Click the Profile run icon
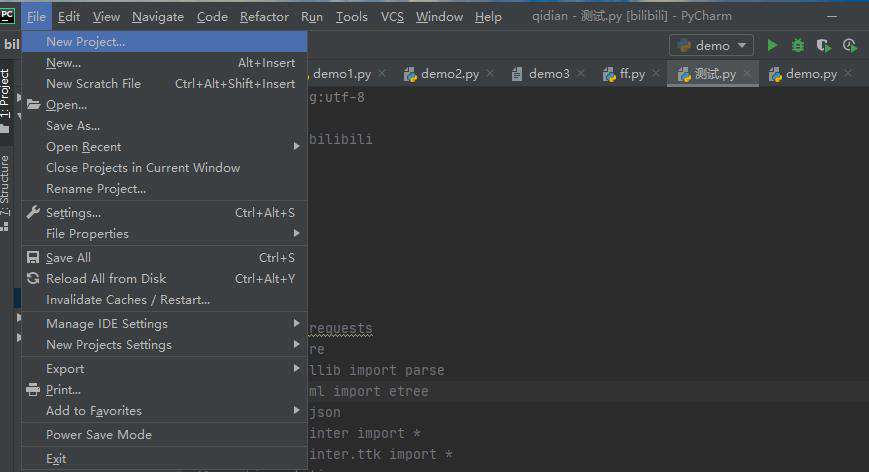The width and height of the screenshot is (869, 472). point(850,45)
